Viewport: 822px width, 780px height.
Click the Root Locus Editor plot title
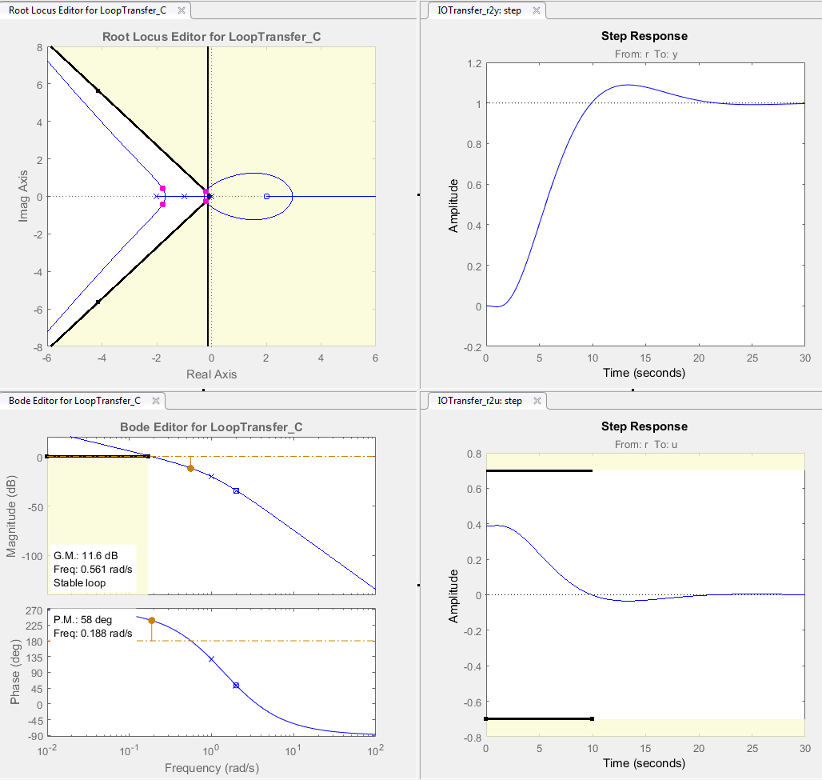click(x=211, y=37)
